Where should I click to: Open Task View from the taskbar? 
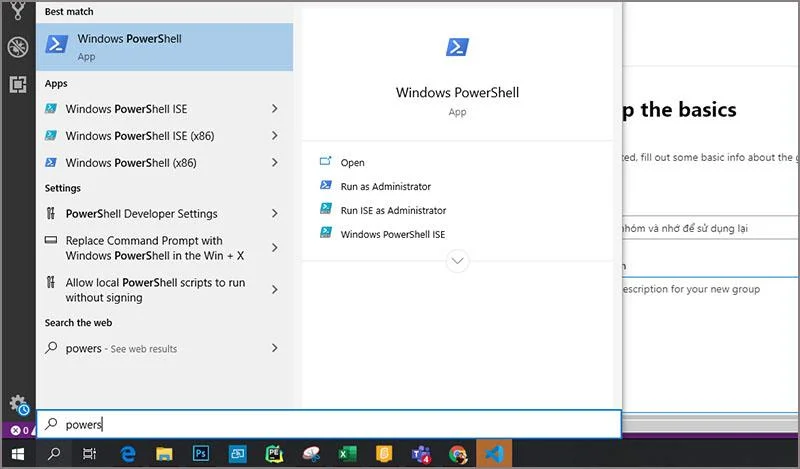(x=89, y=454)
